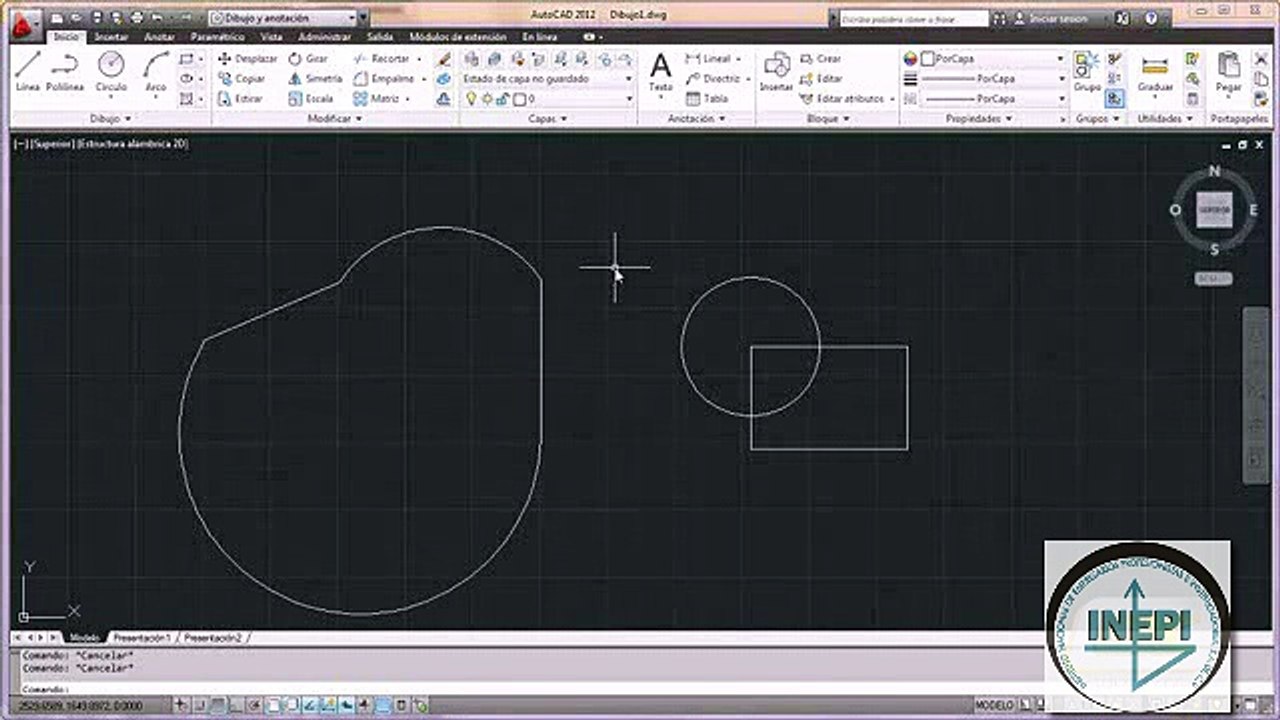Expand the Capas panel
1280x720 pixels.
click(x=547, y=118)
